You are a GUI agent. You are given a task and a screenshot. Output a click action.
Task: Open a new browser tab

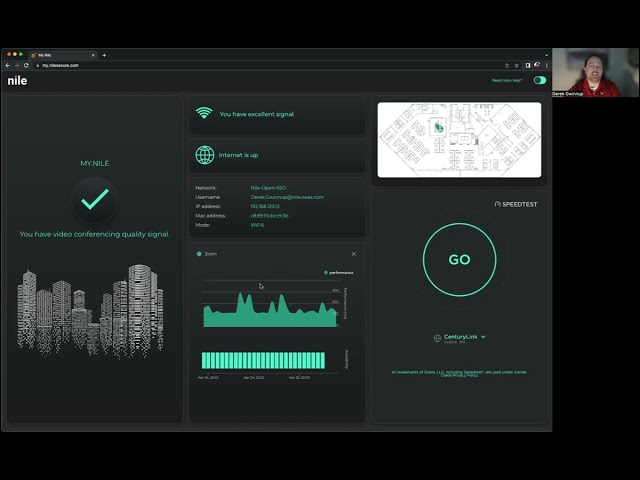click(104, 55)
